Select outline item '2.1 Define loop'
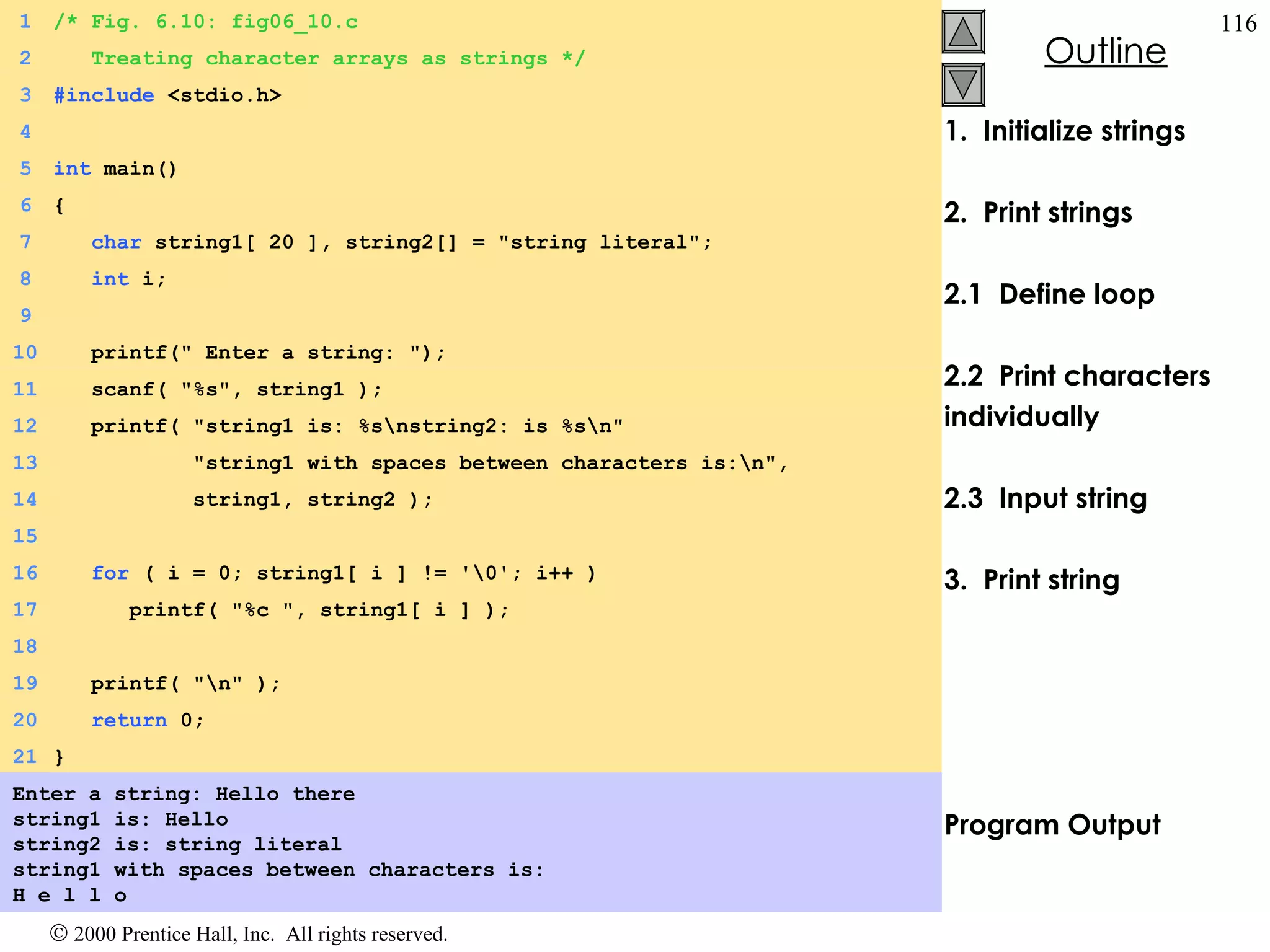 (1049, 294)
